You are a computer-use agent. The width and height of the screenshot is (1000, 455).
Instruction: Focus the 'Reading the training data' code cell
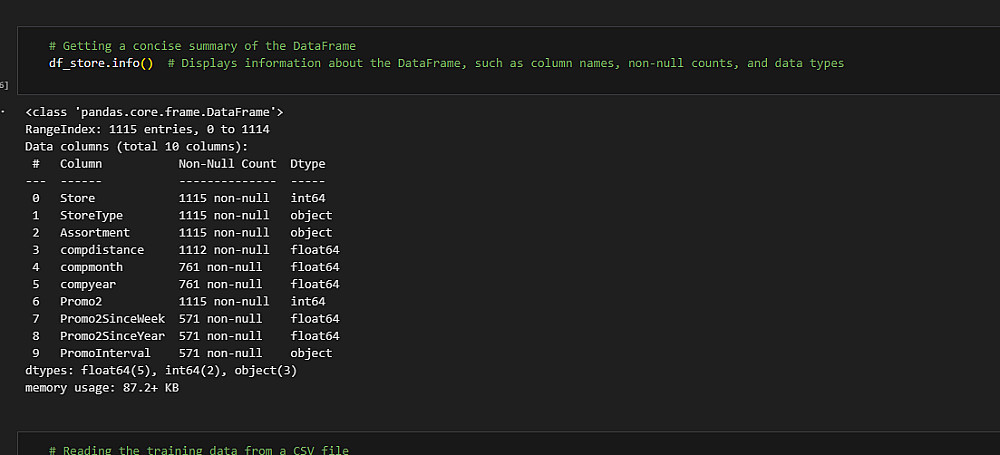(500, 449)
